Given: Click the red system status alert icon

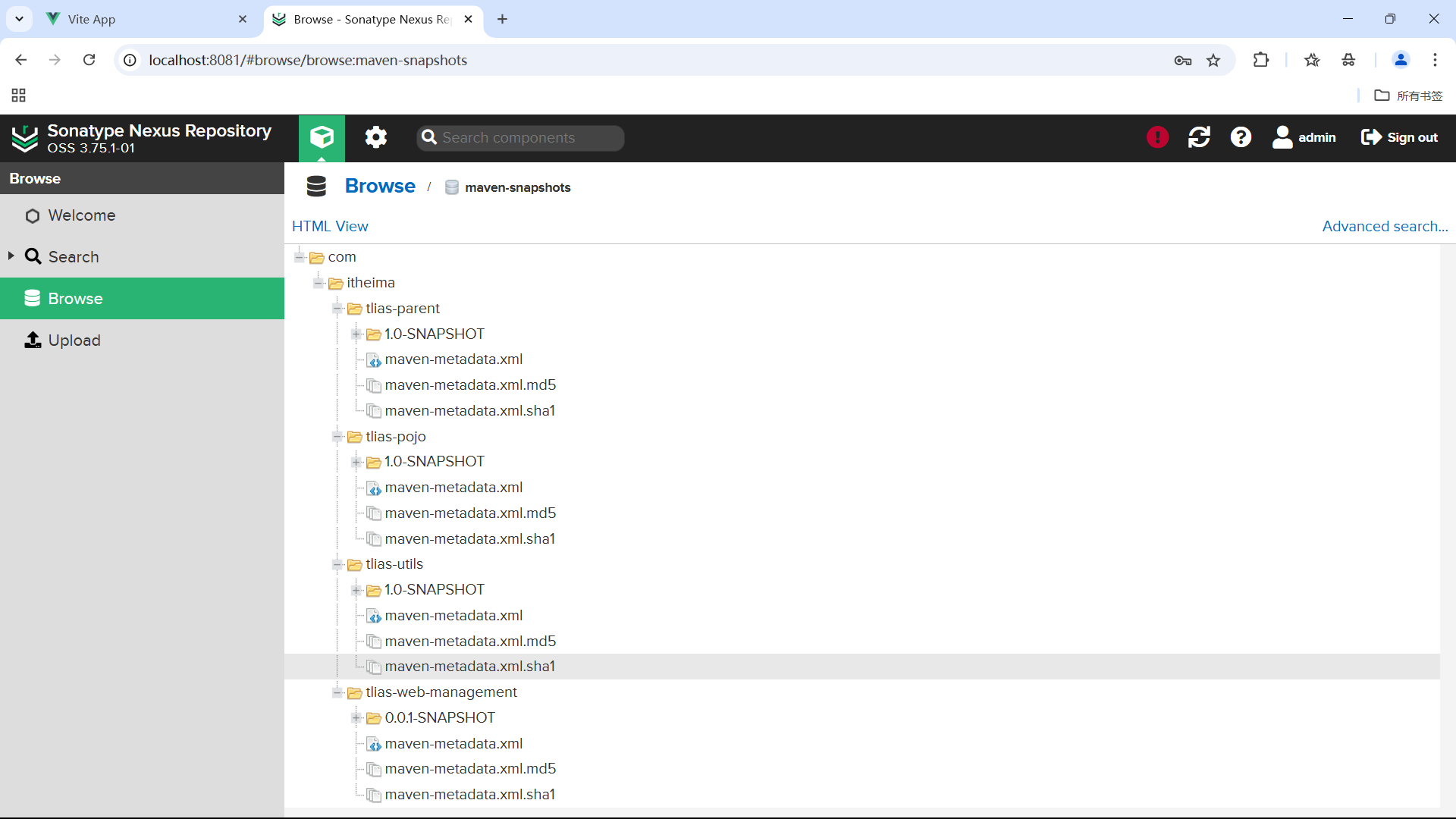Looking at the screenshot, I should coord(1157,137).
